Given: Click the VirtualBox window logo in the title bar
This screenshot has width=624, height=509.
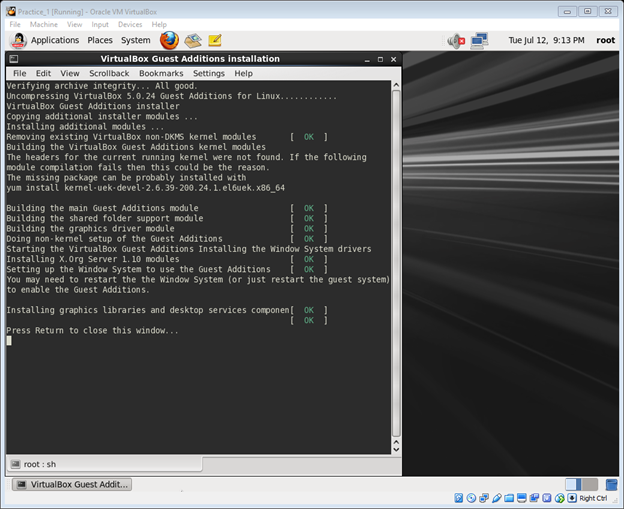Looking at the screenshot, I should (x=11, y=12).
